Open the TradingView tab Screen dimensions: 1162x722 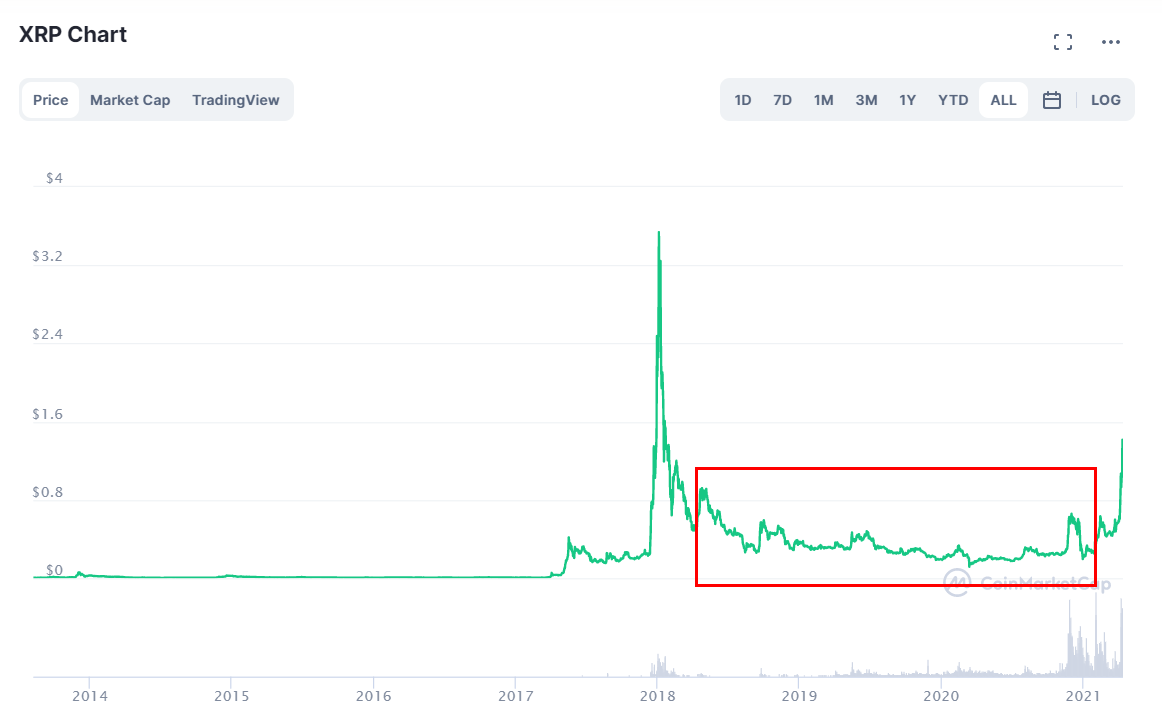(236, 100)
